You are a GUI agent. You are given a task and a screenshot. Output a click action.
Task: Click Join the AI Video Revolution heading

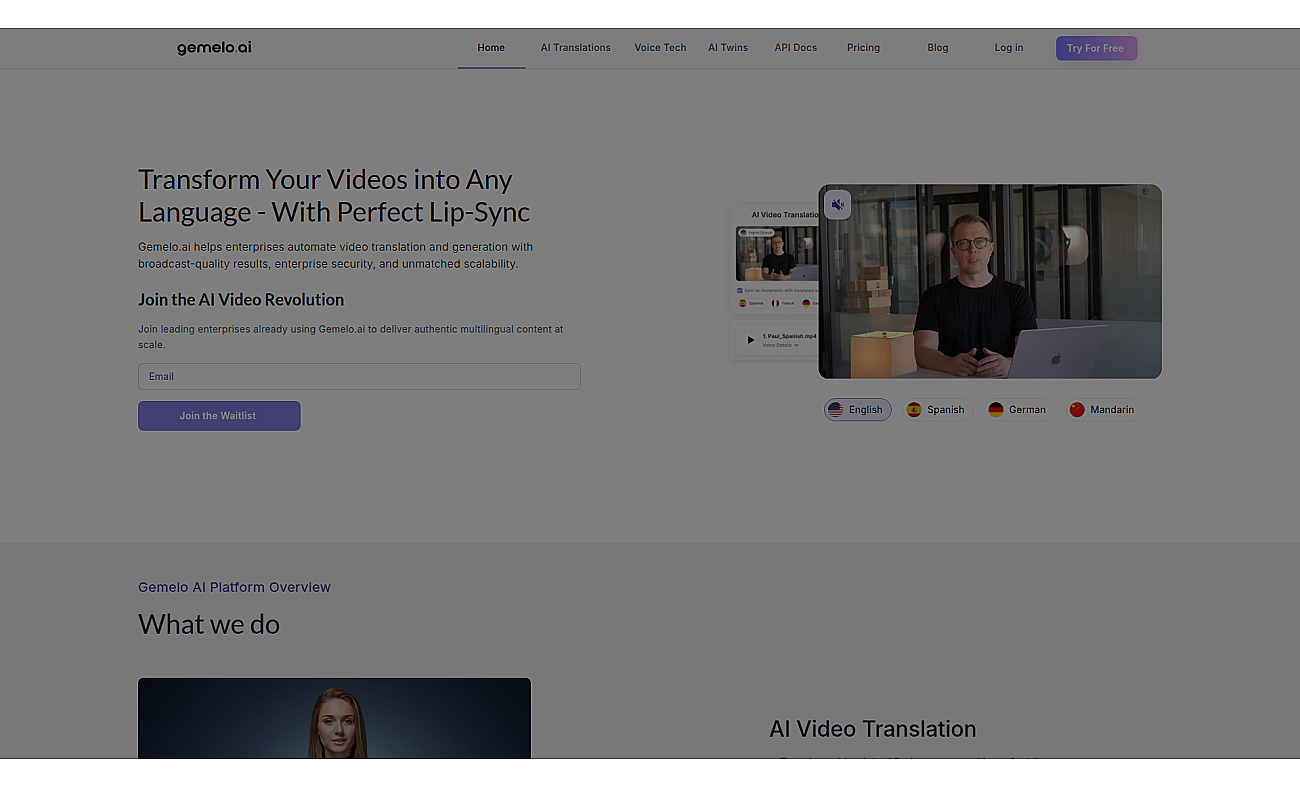click(x=241, y=300)
